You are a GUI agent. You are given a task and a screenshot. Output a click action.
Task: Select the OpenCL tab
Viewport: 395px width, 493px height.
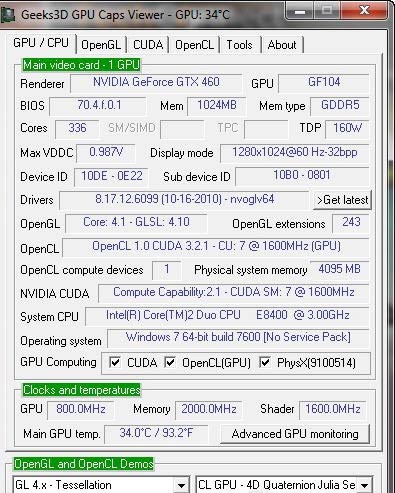click(x=194, y=45)
